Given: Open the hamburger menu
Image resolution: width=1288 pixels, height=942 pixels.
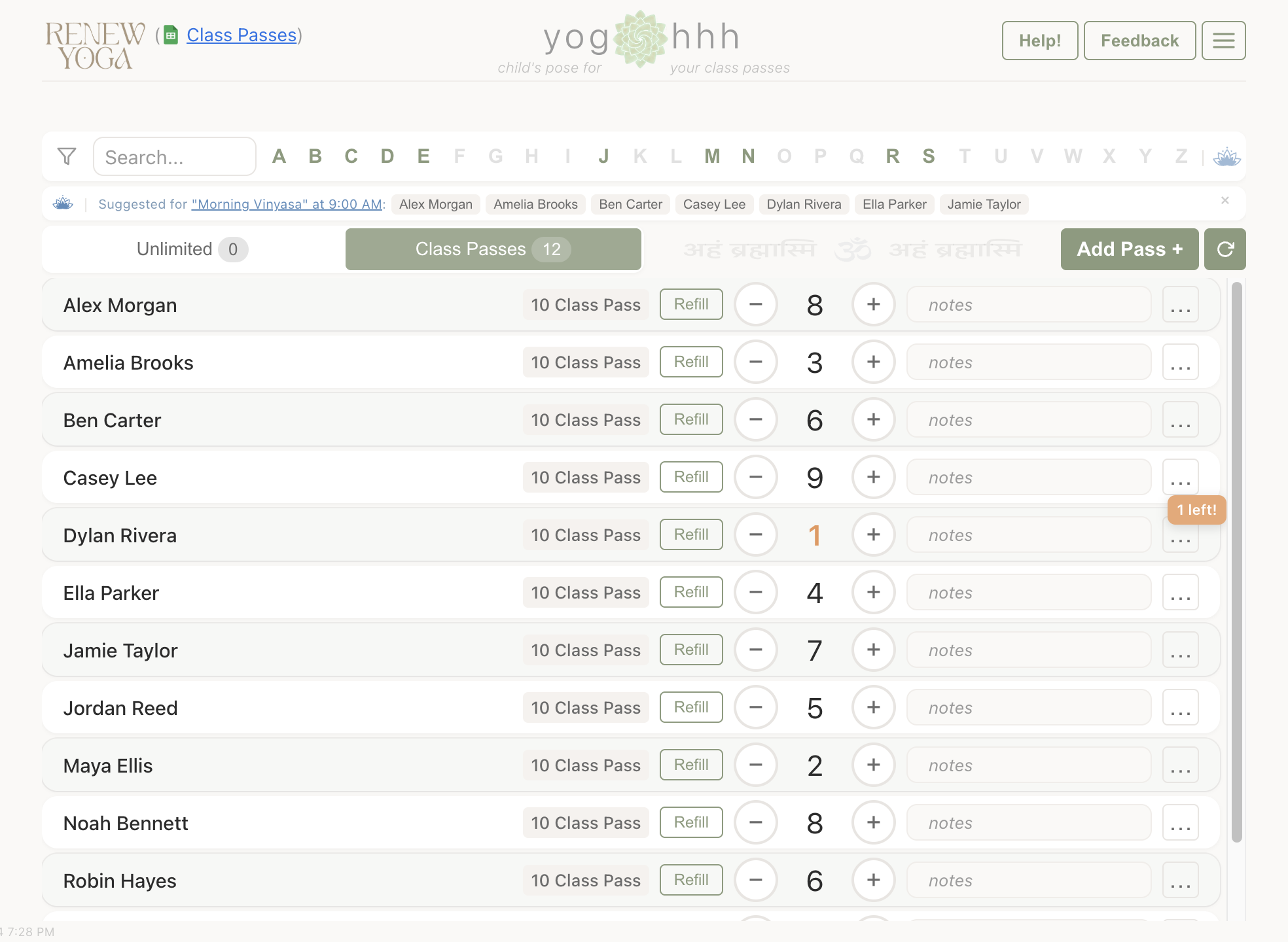Looking at the screenshot, I should click(x=1224, y=41).
